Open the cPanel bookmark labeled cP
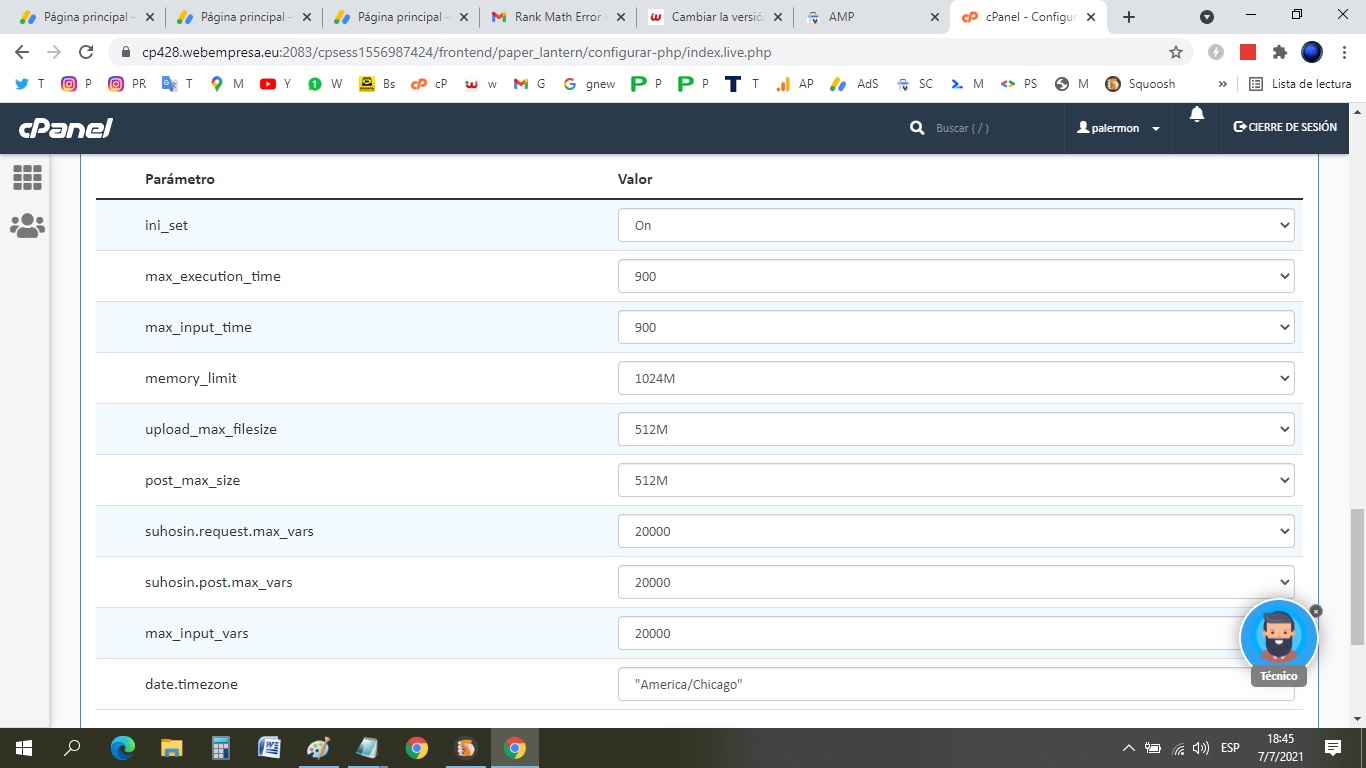1366x768 pixels. 429,84
